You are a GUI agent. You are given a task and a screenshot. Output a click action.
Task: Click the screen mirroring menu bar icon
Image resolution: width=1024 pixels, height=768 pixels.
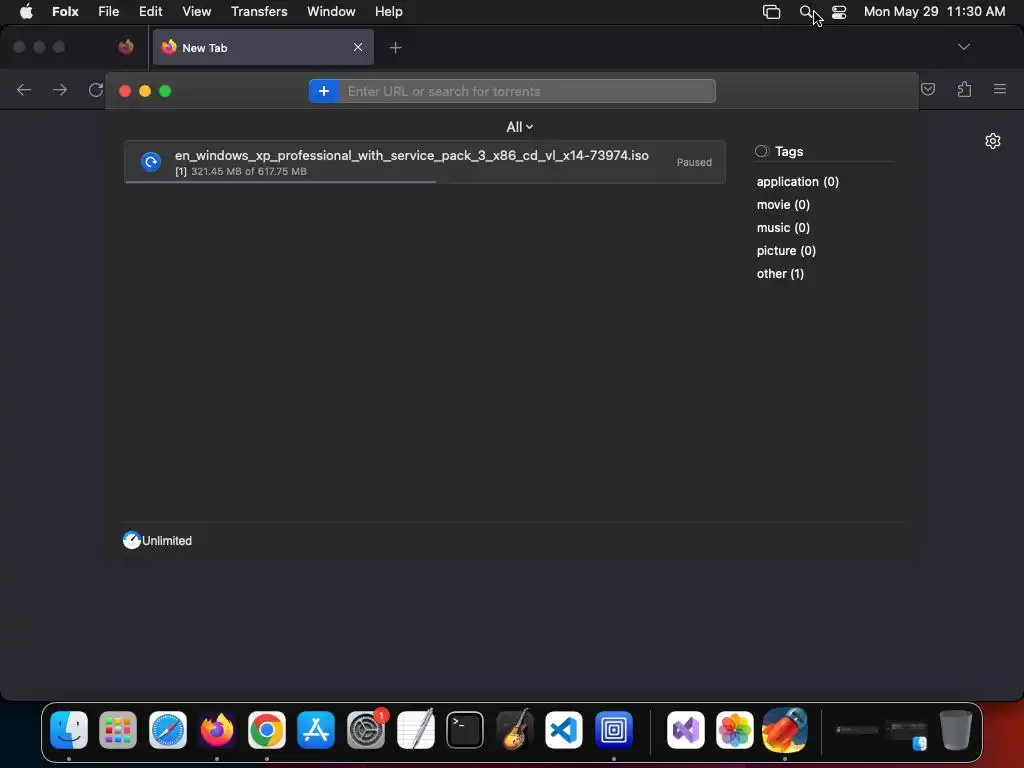[x=772, y=12]
